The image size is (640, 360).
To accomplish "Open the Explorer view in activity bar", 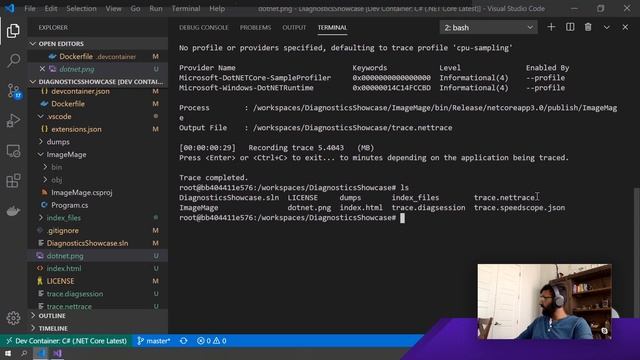I will click(13, 31).
